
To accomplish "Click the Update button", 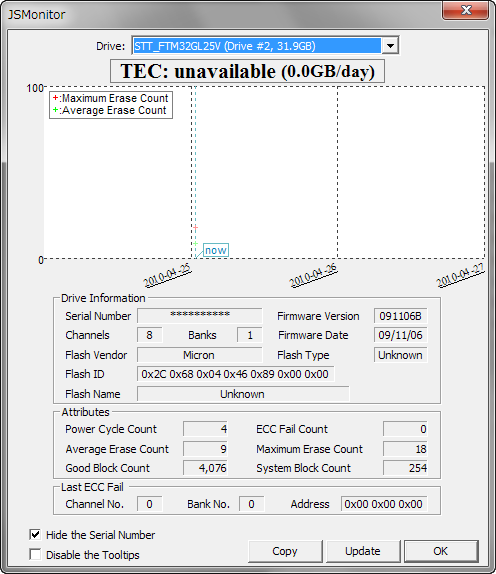I will point(363,551).
